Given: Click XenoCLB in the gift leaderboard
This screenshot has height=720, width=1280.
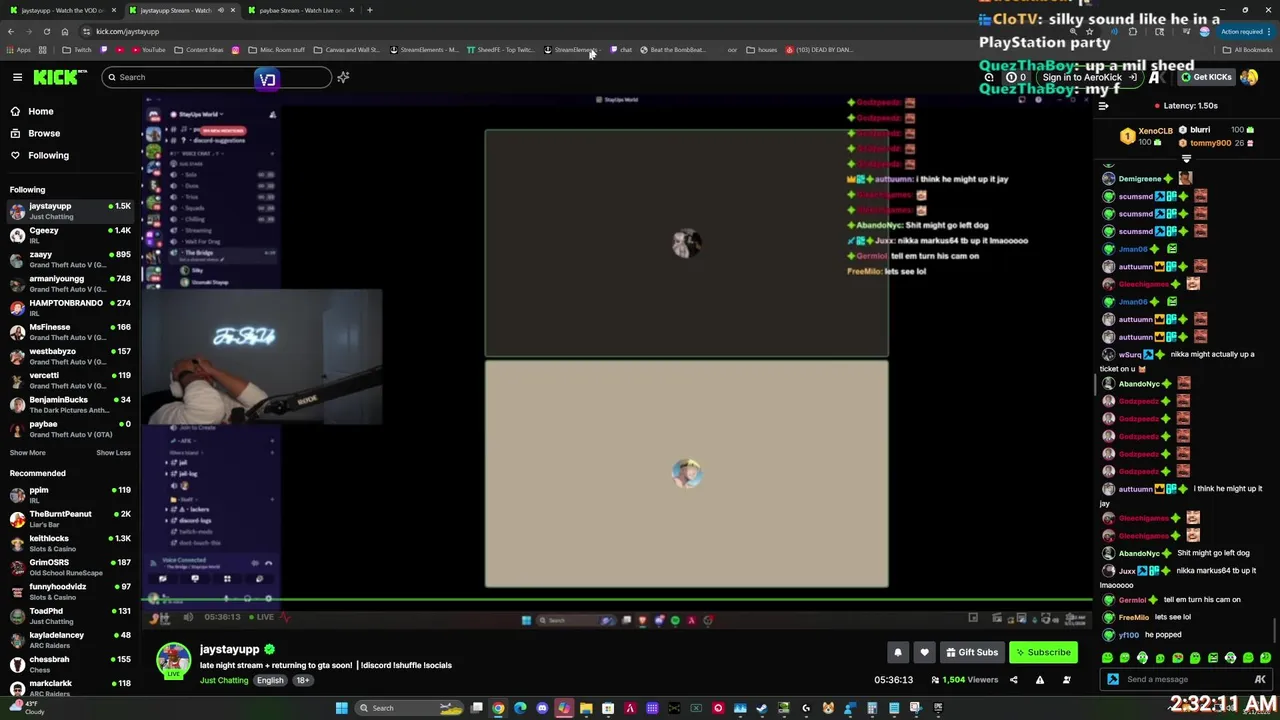Looking at the screenshot, I should 1155,131.
